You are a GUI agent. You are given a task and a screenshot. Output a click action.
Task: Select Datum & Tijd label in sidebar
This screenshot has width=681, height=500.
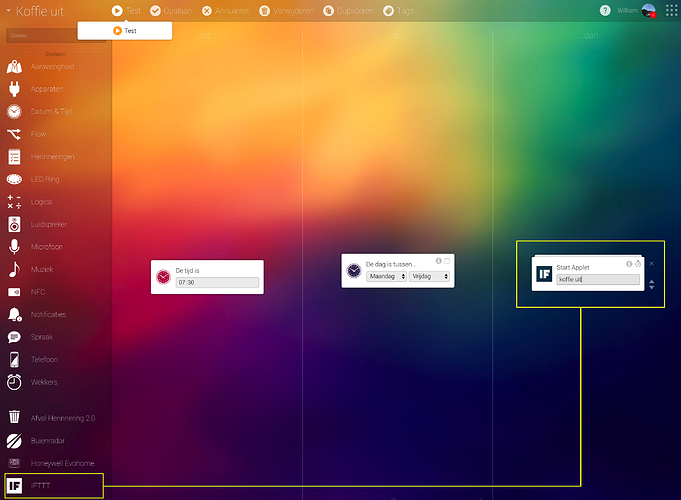pos(51,112)
